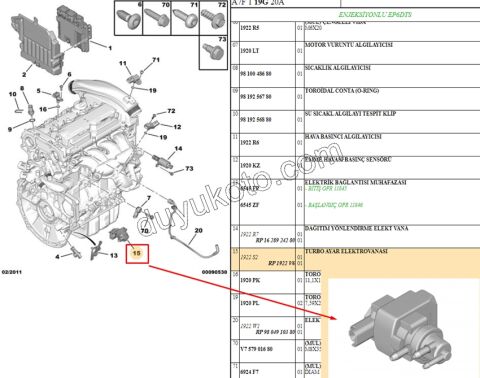Viewport: 480px width, 378px height.
Task: Click MOTOR VURUNTU ALGILAYICISI description
Action: (x=349, y=45)
